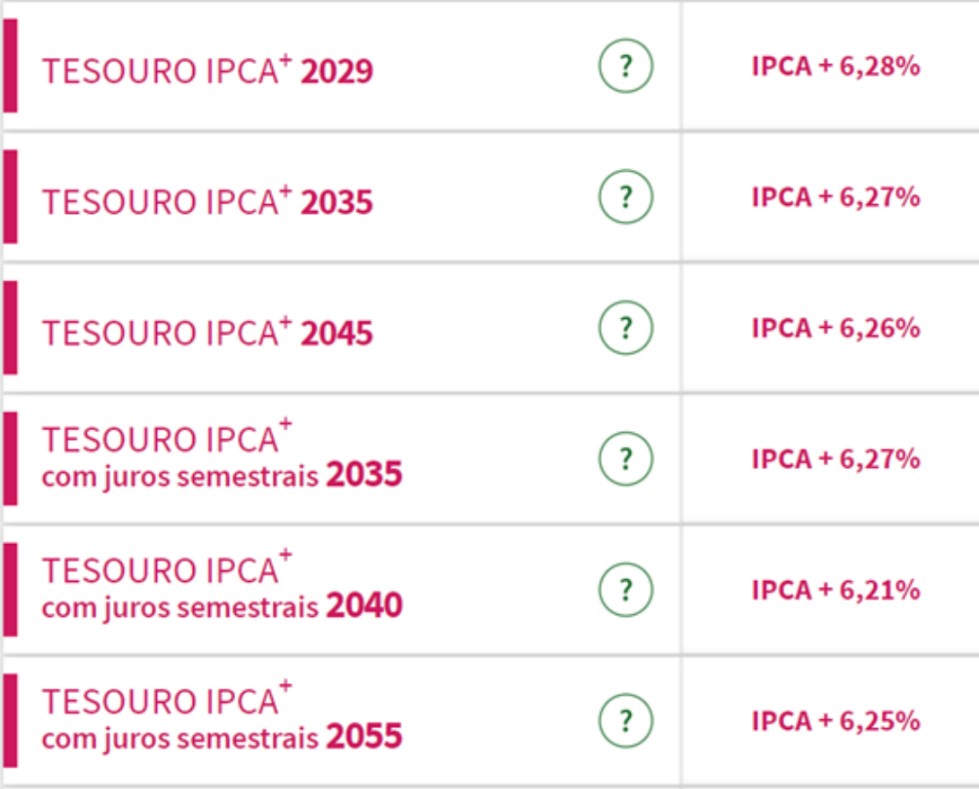979x789 pixels.
Task: Open help icon for juros semestrais 2040
Action: coord(626,590)
